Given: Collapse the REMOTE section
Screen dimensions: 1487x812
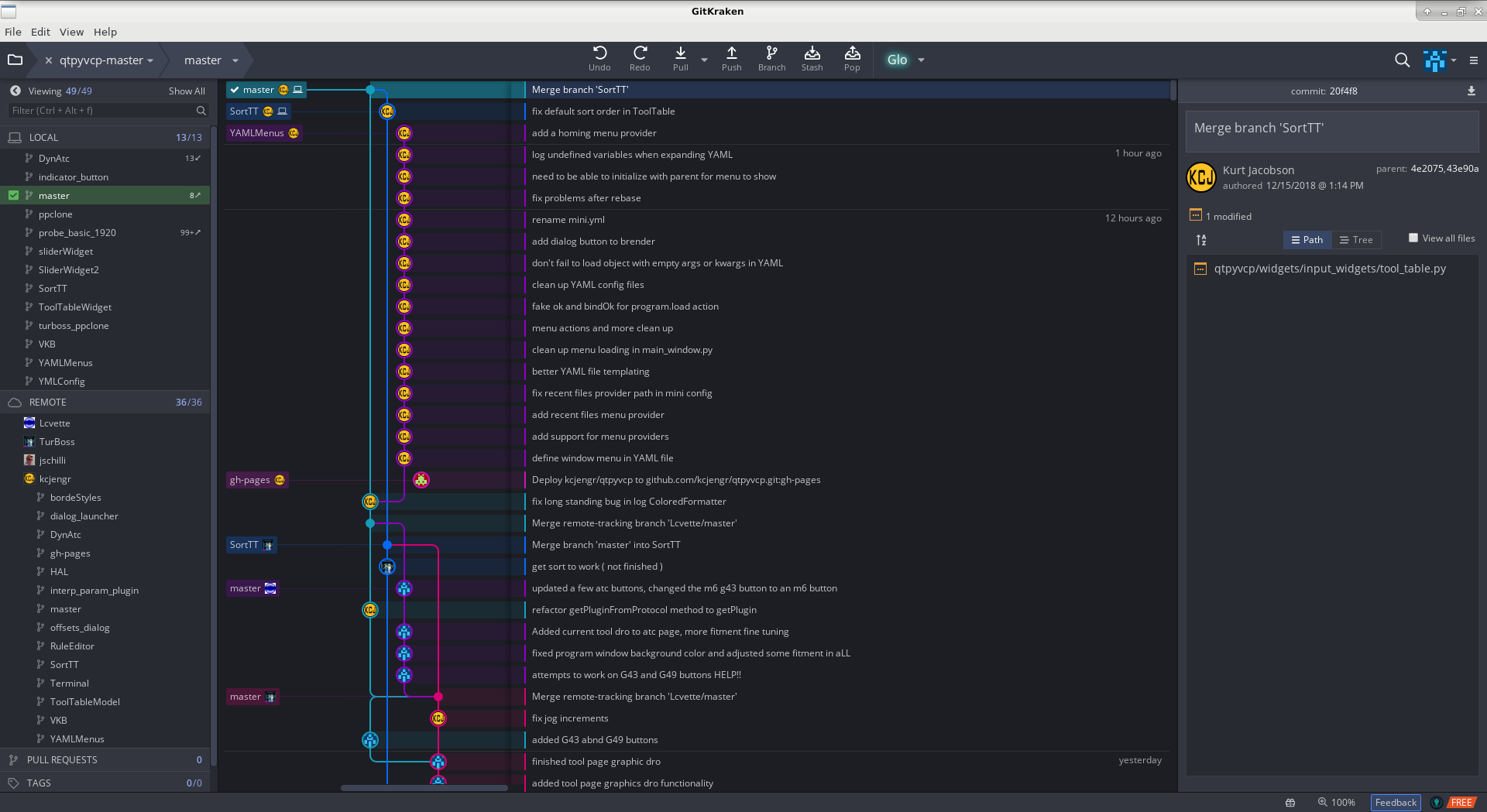Looking at the screenshot, I should pyautogui.click(x=105, y=402).
